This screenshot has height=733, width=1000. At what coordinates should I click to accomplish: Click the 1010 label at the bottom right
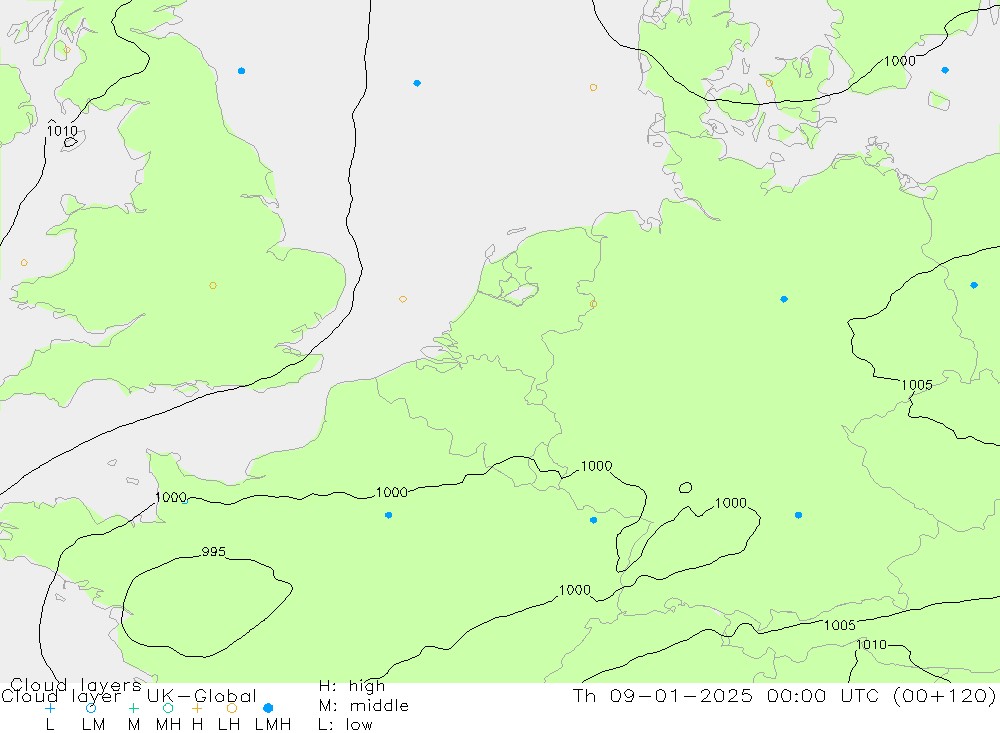point(871,644)
